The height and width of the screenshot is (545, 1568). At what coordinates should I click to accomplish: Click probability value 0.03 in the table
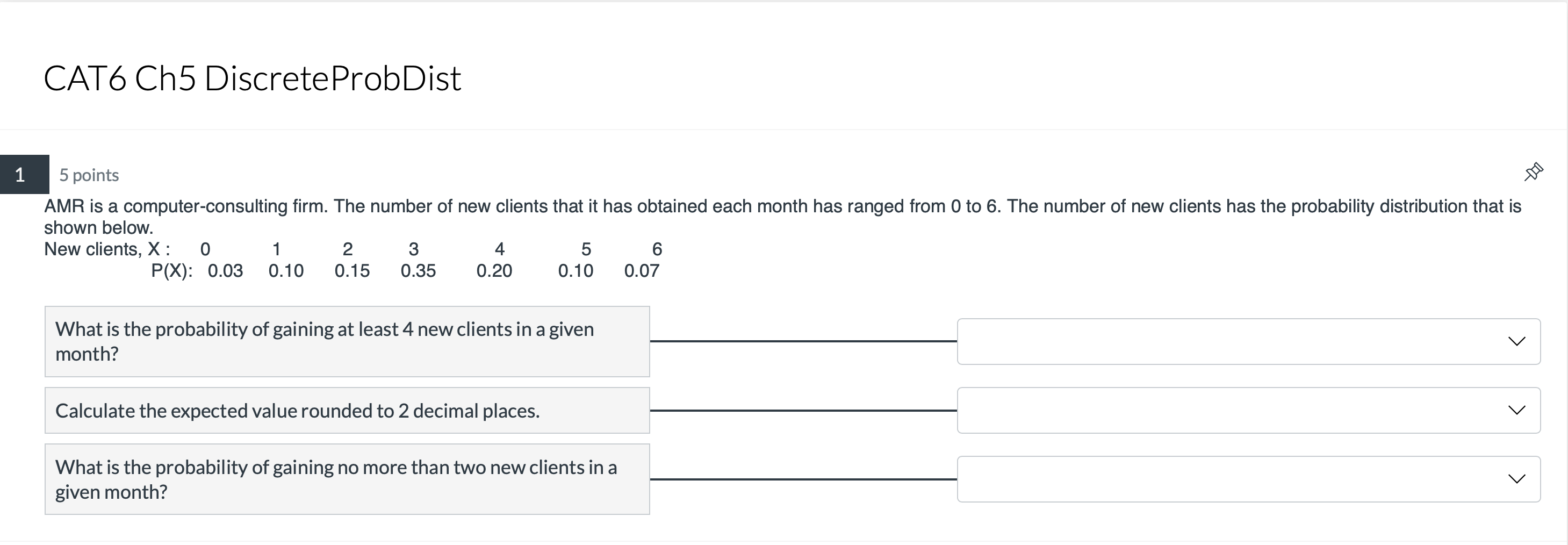(x=225, y=271)
